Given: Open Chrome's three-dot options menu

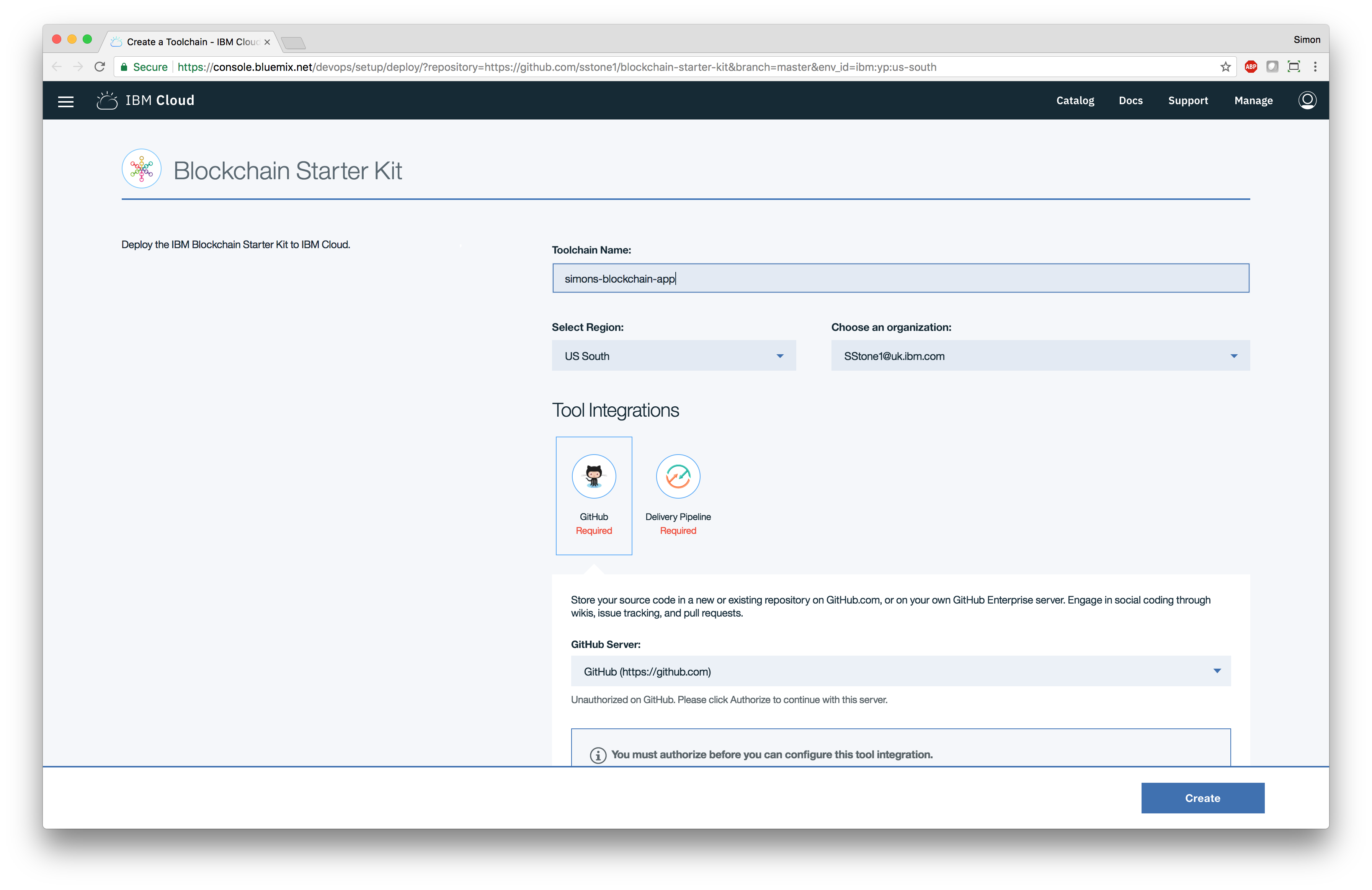Looking at the screenshot, I should [x=1315, y=67].
